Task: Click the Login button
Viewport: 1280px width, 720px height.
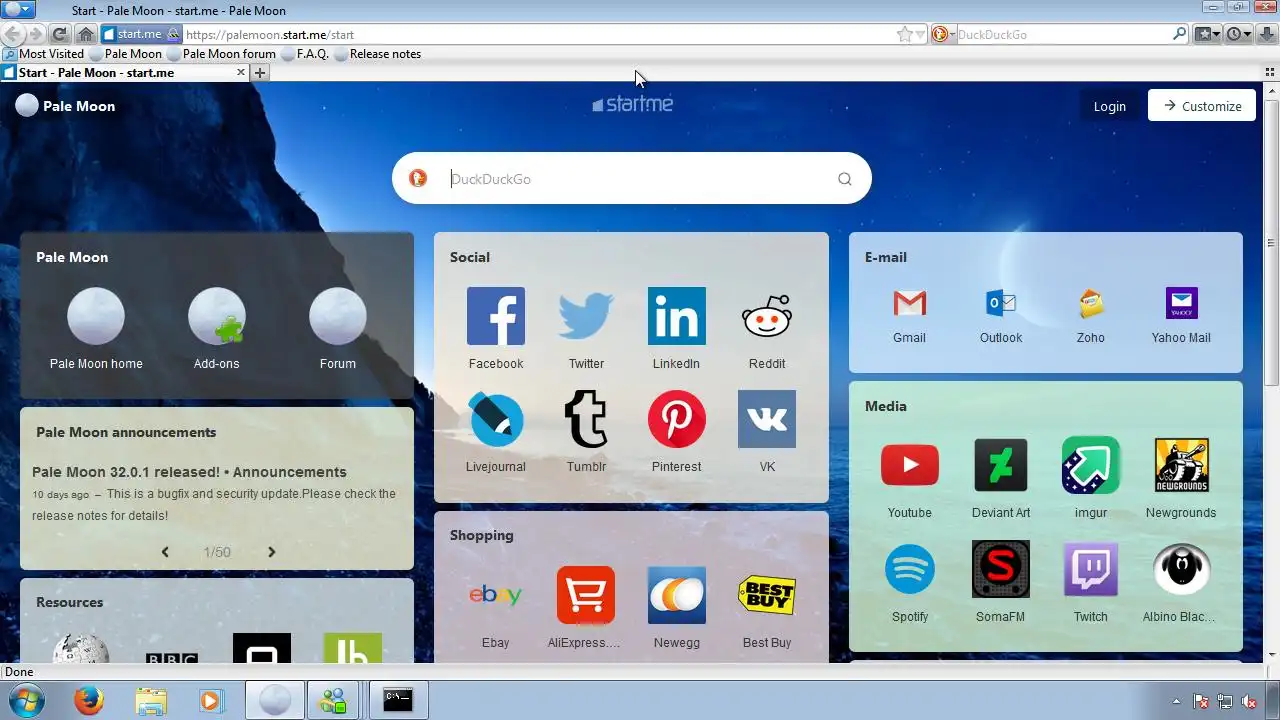Action: click(1109, 106)
